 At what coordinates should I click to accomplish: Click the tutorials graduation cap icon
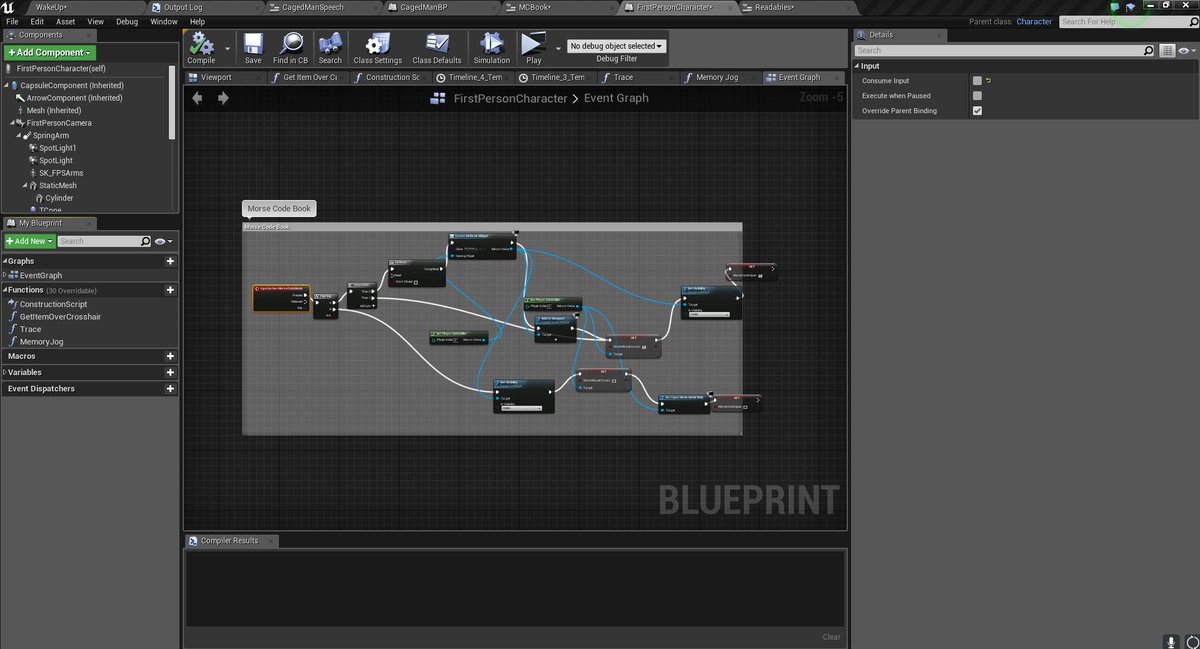[x=1131, y=7]
